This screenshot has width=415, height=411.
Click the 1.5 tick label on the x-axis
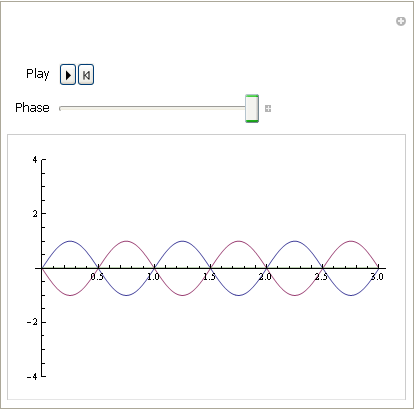click(209, 277)
